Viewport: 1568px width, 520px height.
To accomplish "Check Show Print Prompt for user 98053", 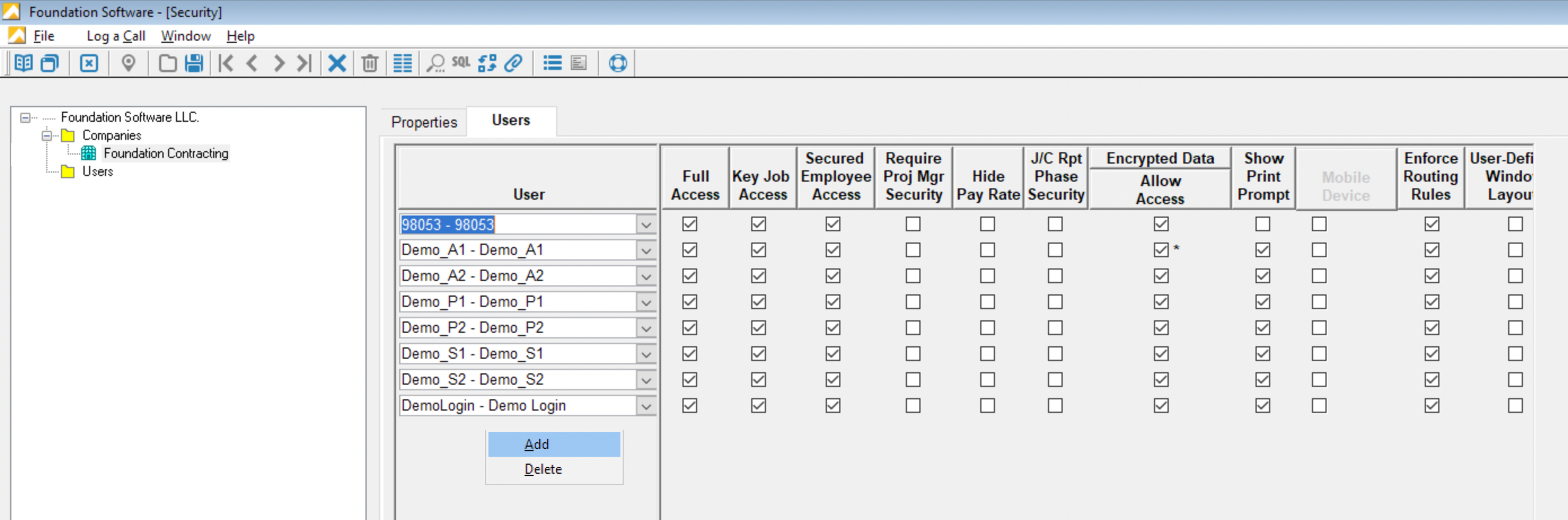I will 1262,224.
